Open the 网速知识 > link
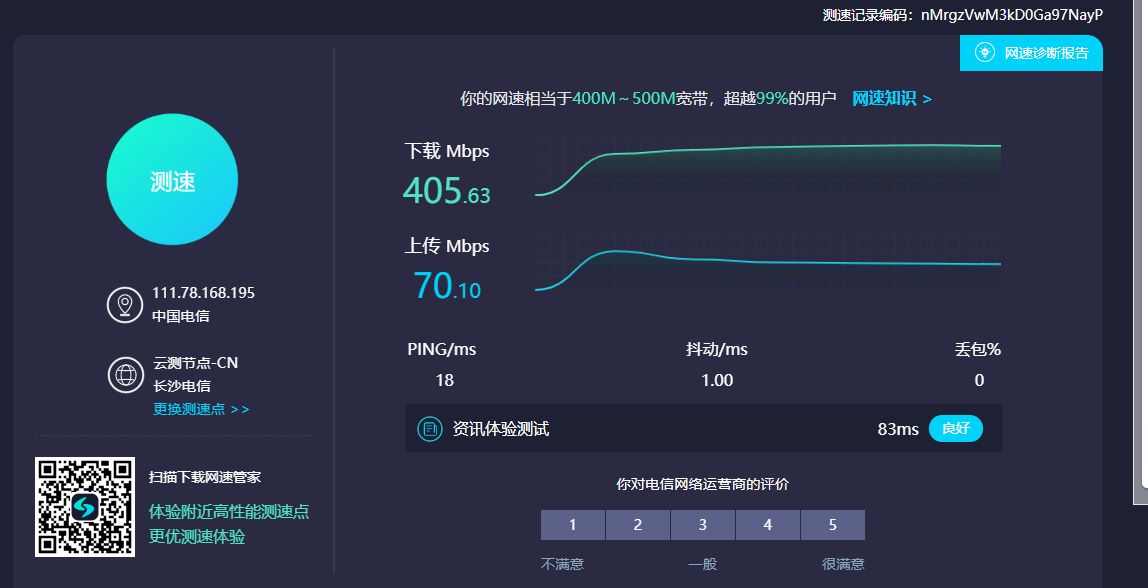The image size is (1148, 588). [x=891, y=98]
